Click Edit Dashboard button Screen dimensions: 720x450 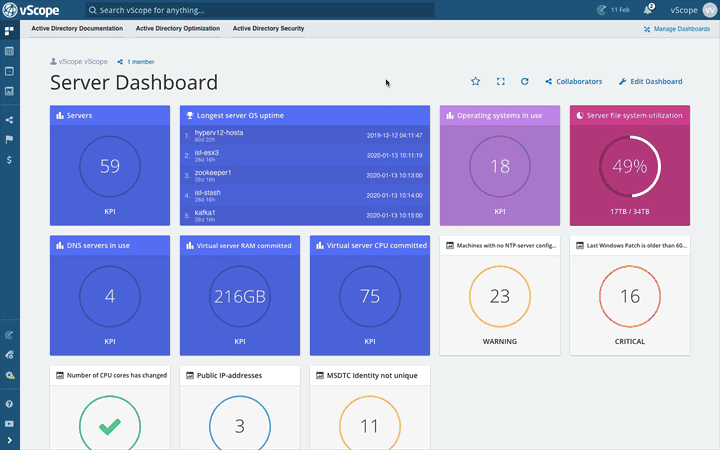[650, 81]
